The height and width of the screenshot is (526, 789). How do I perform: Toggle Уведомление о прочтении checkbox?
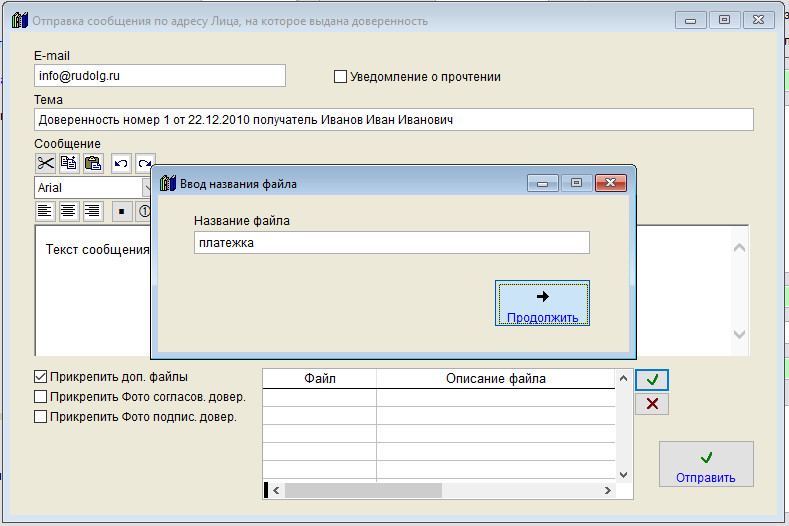pyautogui.click(x=341, y=77)
